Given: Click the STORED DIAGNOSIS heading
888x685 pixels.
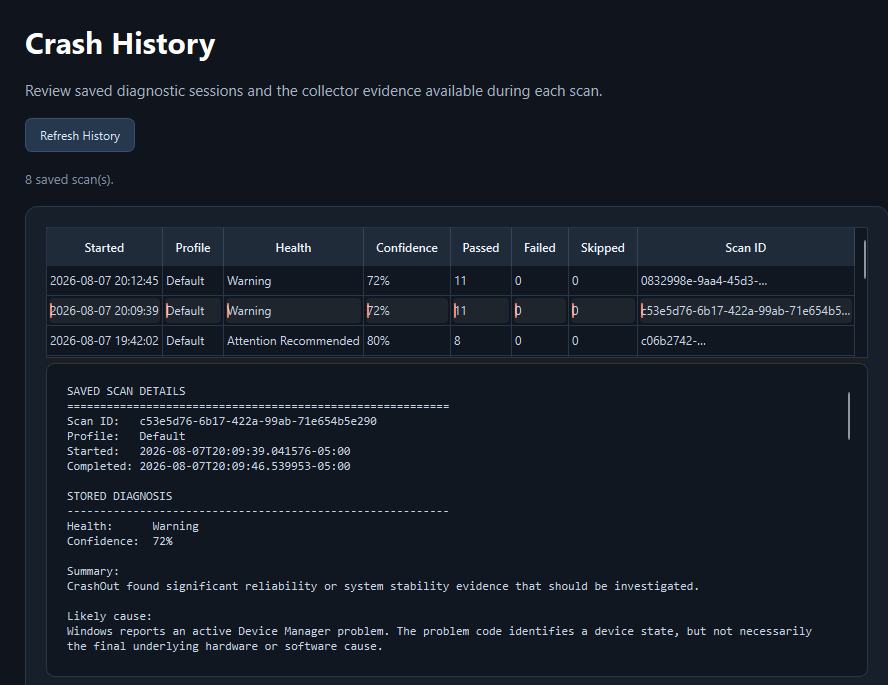Looking at the screenshot, I should 119,496.
